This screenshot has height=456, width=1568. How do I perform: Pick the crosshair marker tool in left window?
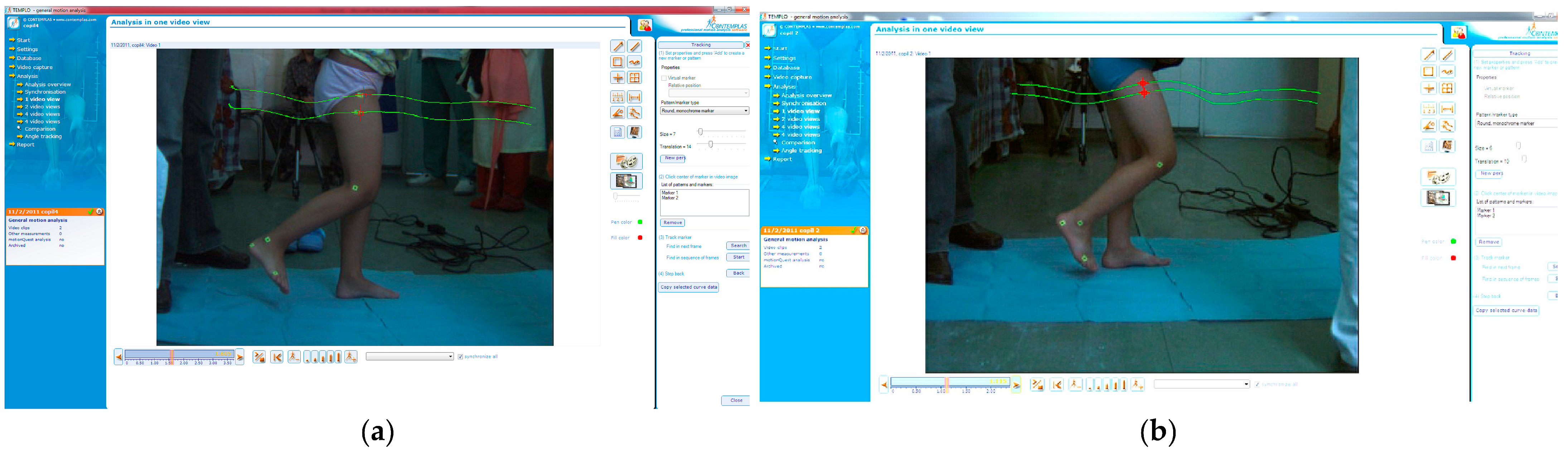(617, 77)
